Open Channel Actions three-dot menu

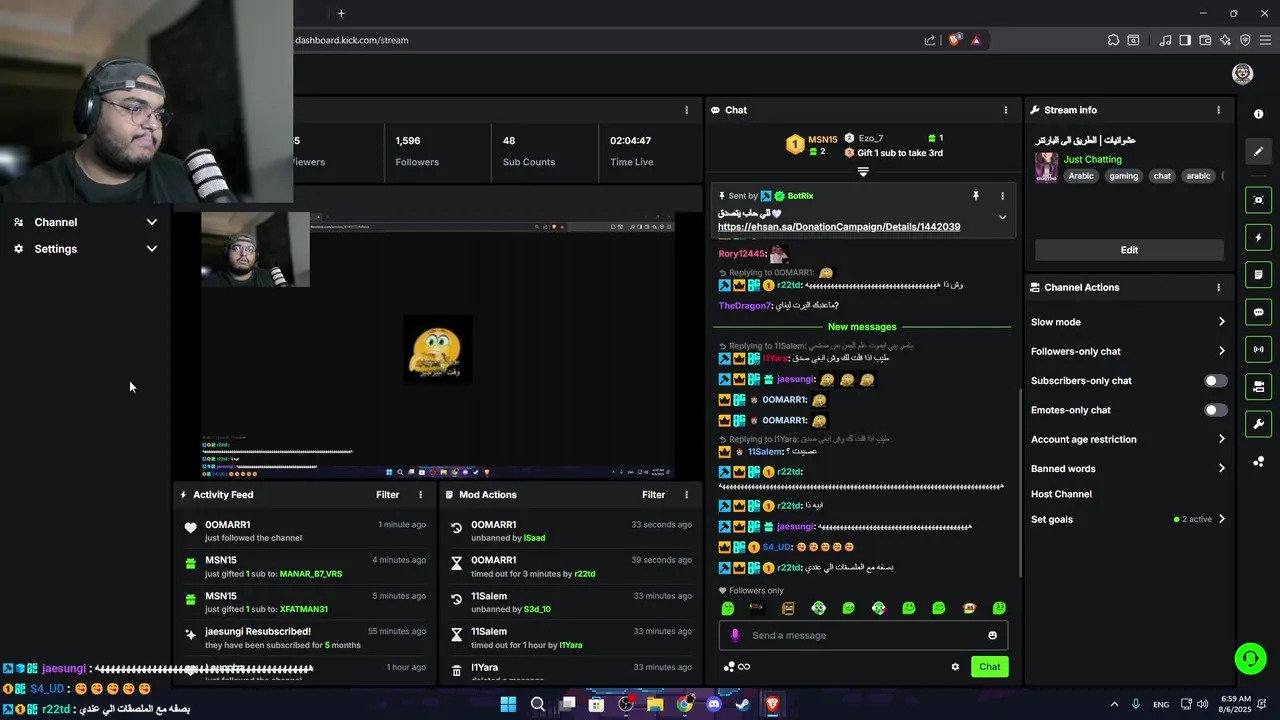1218,287
